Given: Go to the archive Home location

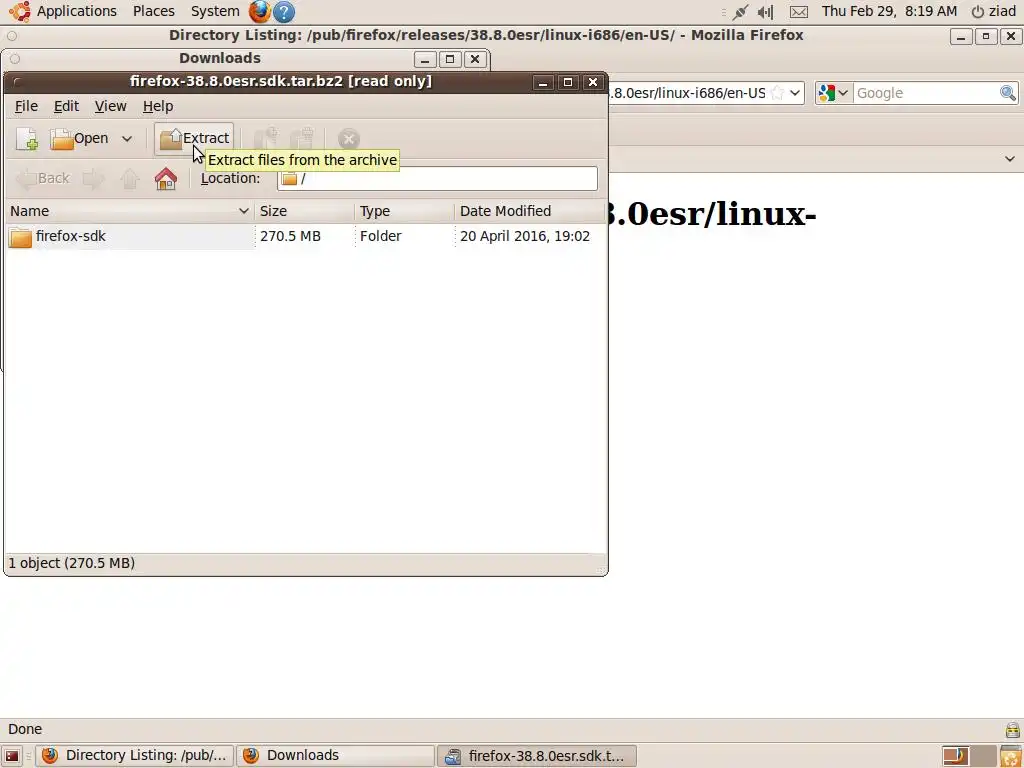Looking at the screenshot, I should click(166, 178).
